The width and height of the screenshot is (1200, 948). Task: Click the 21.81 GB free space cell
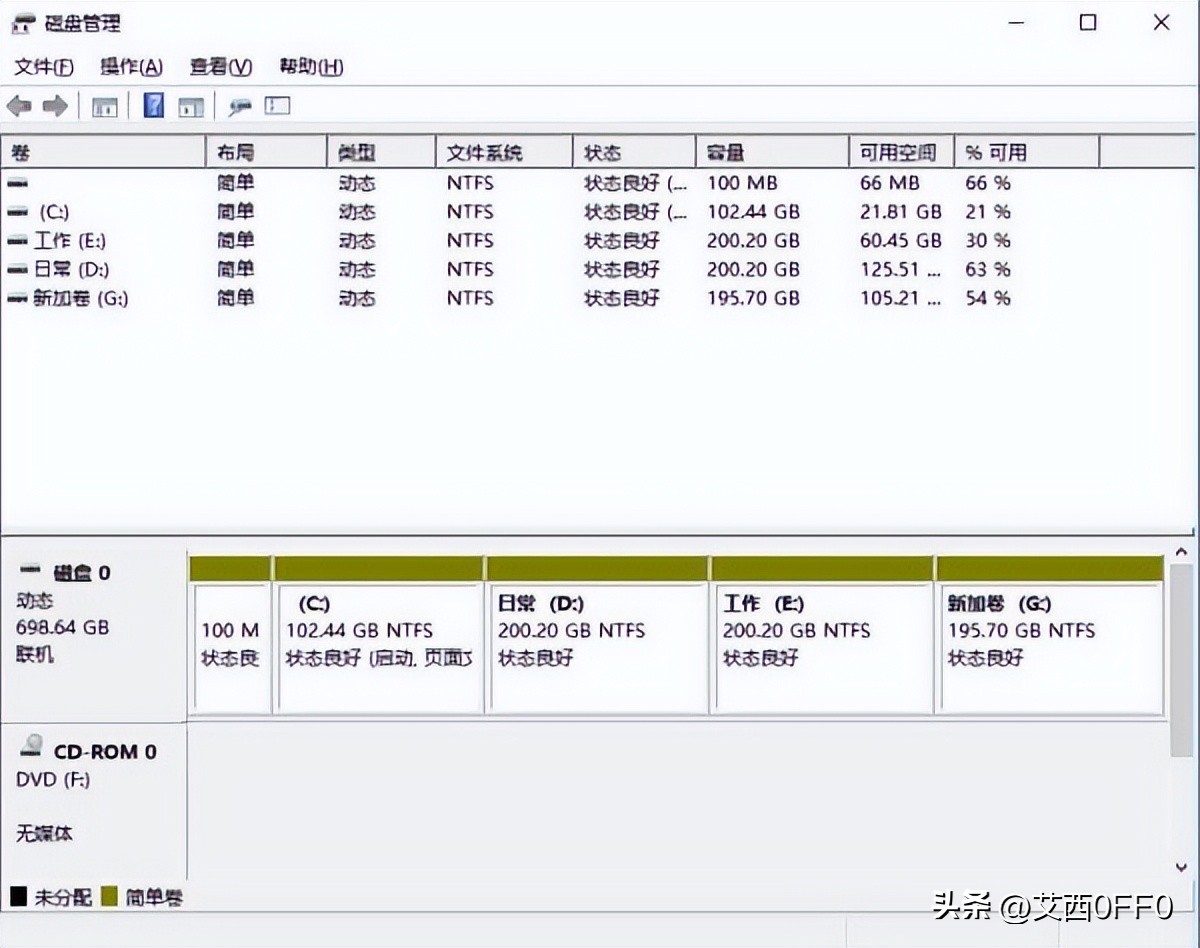(x=901, y=212)
